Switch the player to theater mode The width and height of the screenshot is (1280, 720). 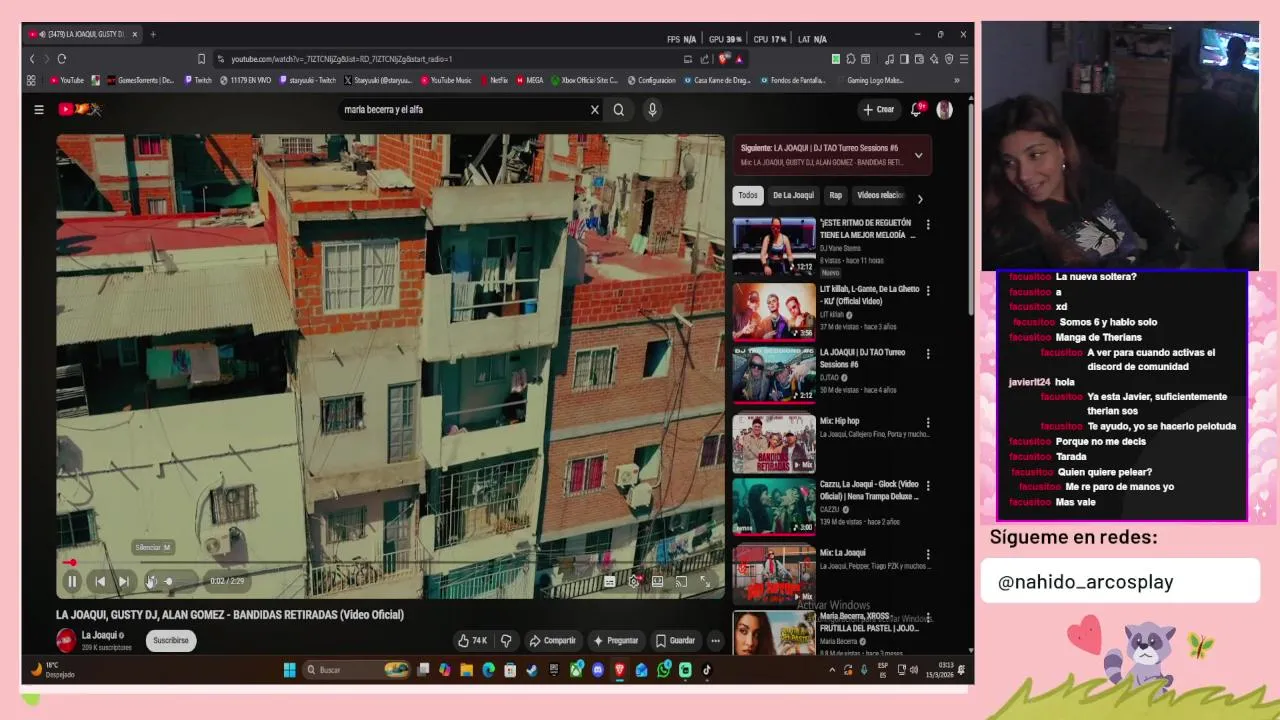(657, 581)
